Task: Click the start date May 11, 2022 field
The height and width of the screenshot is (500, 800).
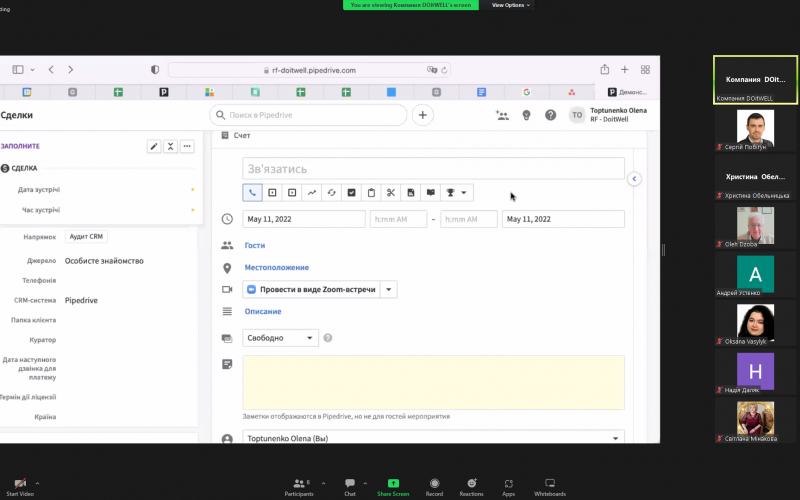Action: click(x=304, y=219)
